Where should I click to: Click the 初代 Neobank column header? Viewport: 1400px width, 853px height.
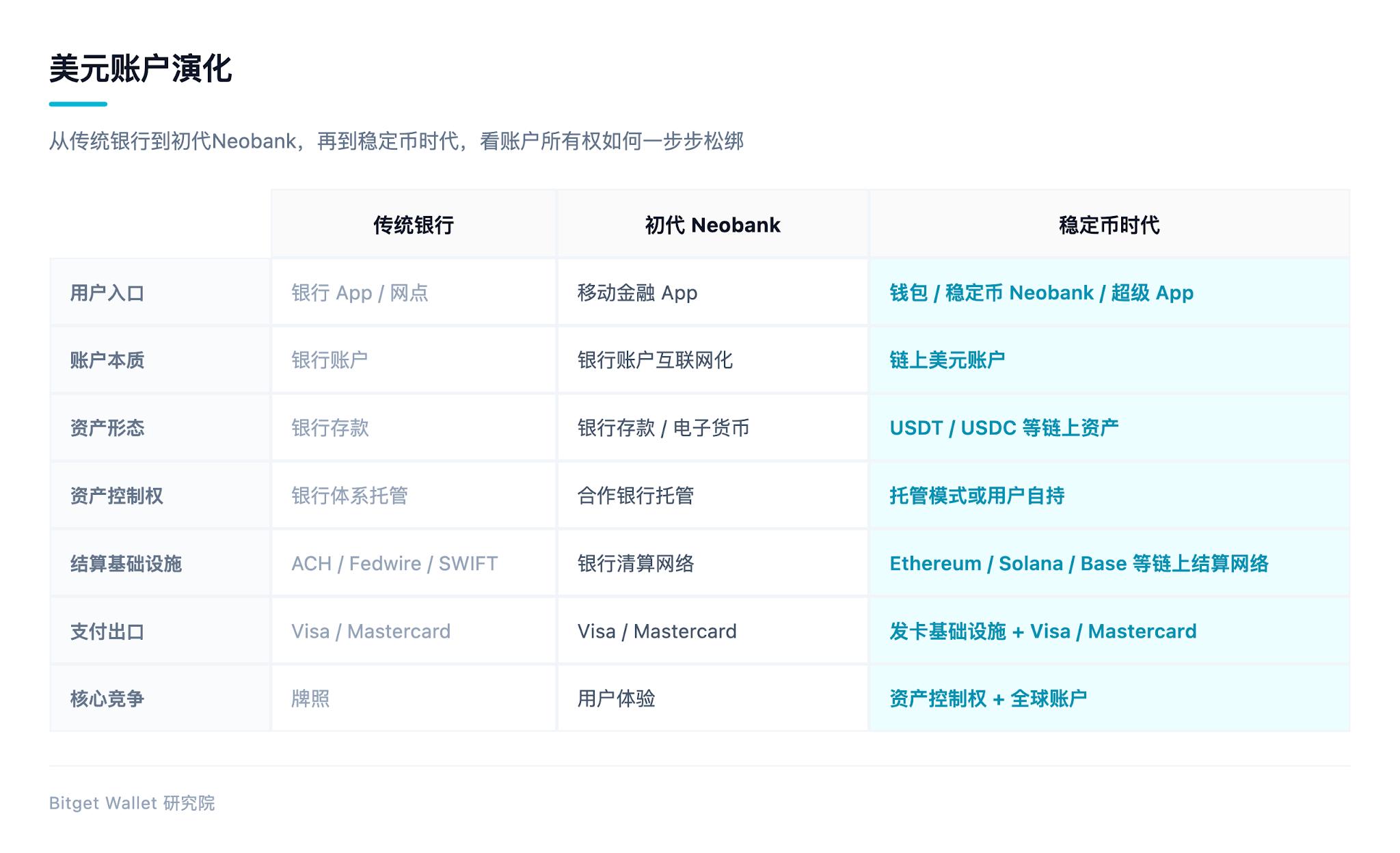712,225
